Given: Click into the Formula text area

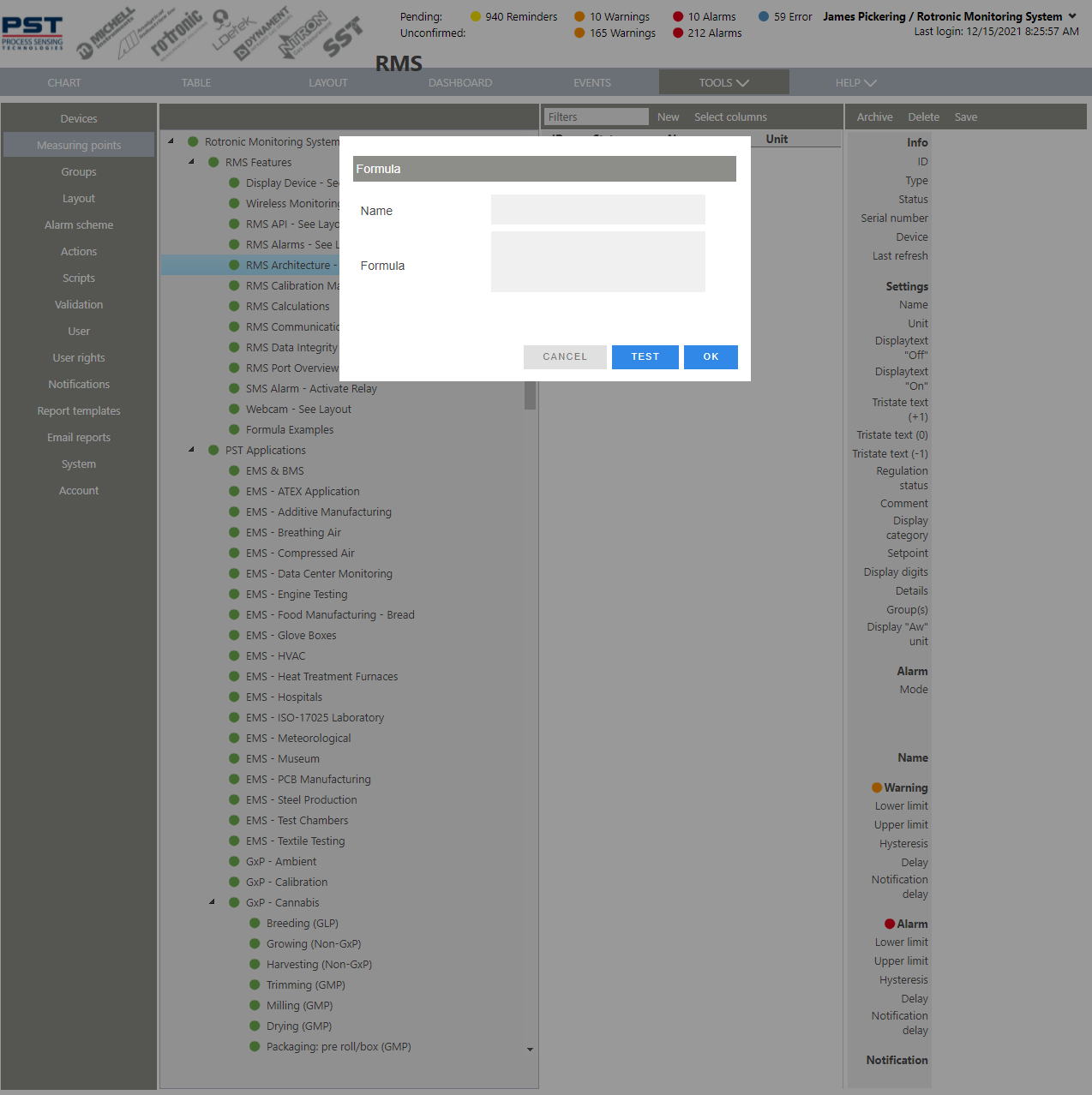Looking at the screenshot, I should (598, 261).
